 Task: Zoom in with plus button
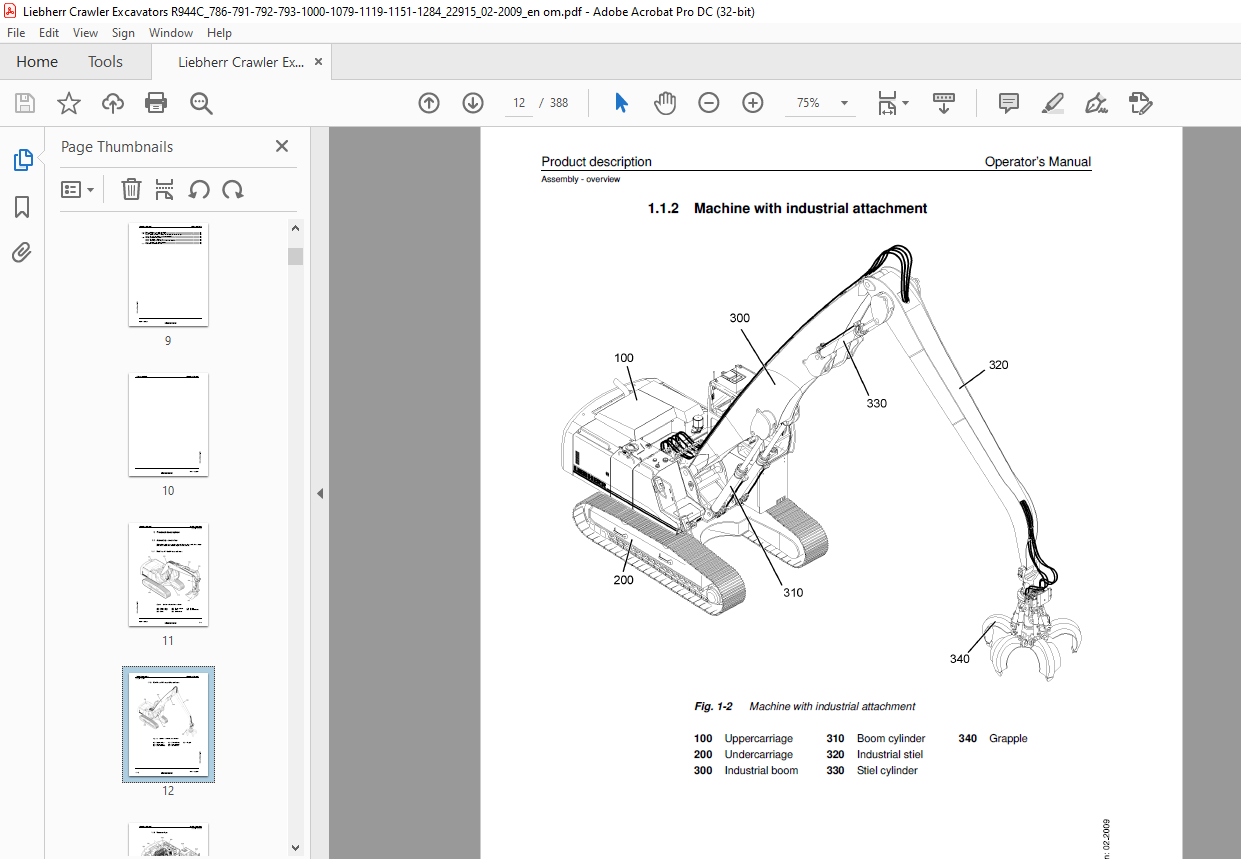coord(753,103)
